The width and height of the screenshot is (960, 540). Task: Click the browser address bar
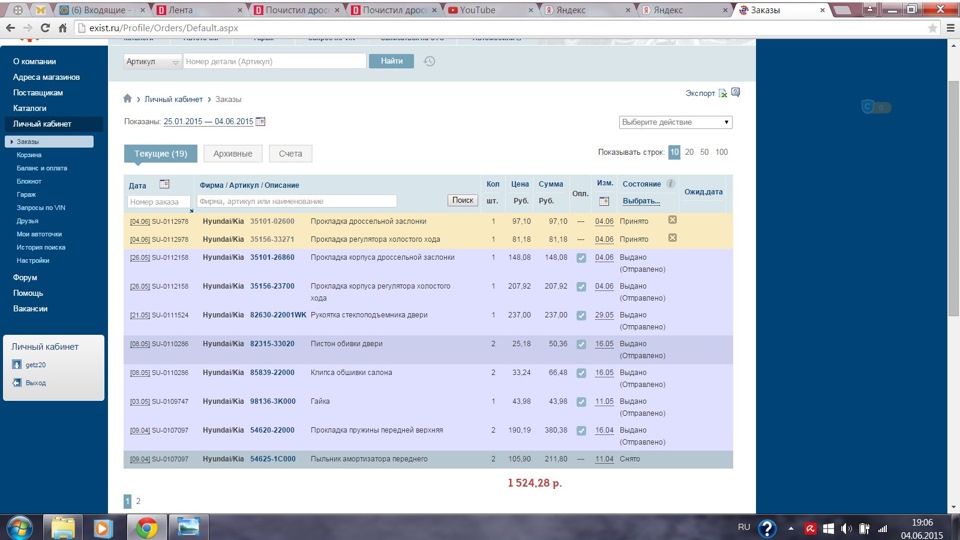coord(502,28)
